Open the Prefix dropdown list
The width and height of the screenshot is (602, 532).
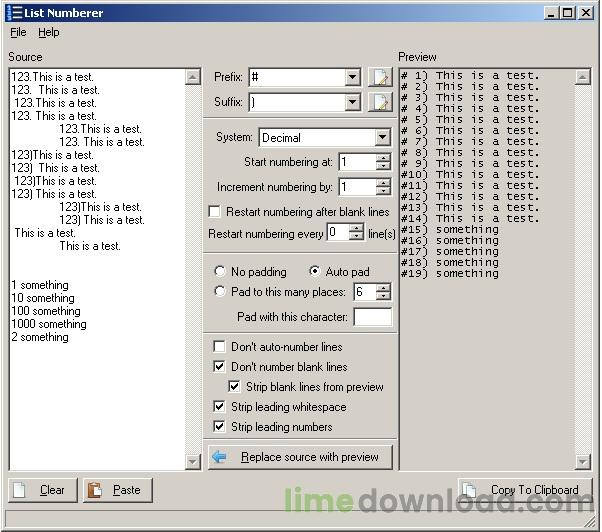tap(352, 77)
